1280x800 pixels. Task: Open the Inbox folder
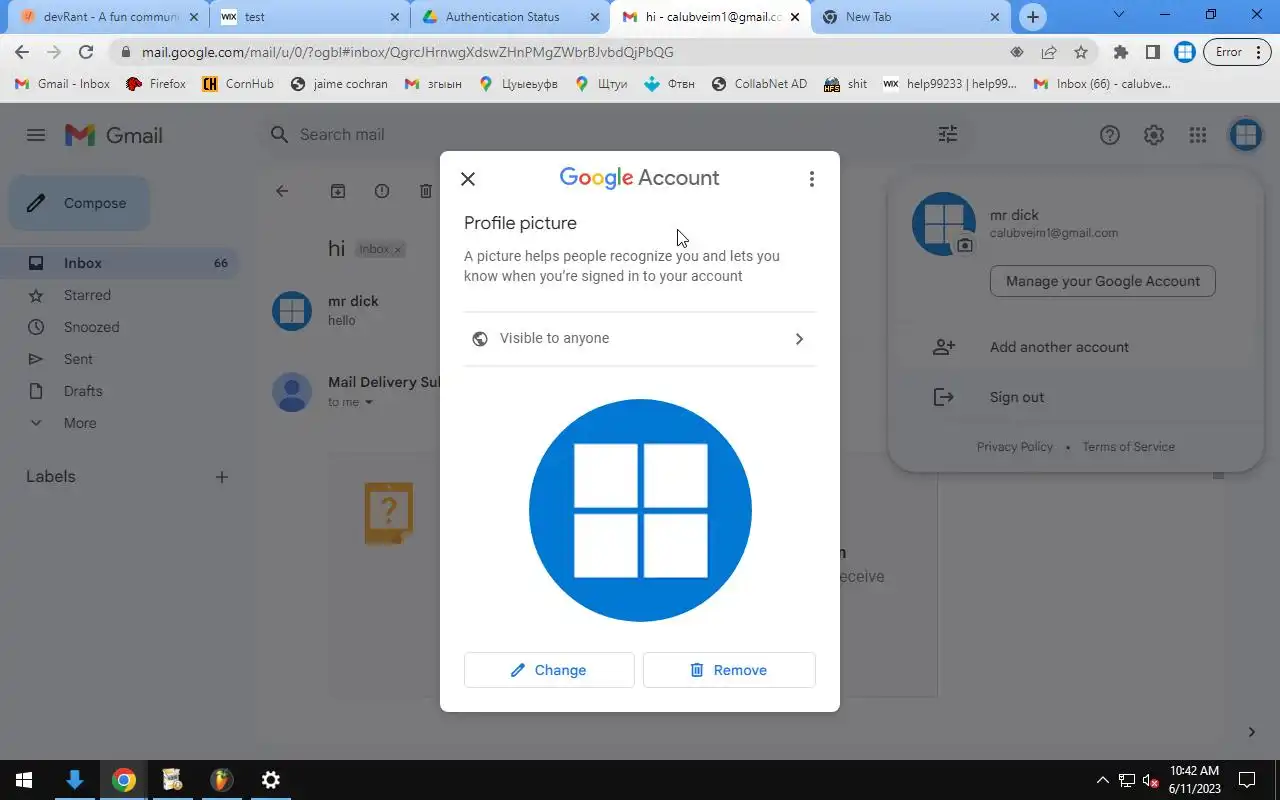point(120,263)
